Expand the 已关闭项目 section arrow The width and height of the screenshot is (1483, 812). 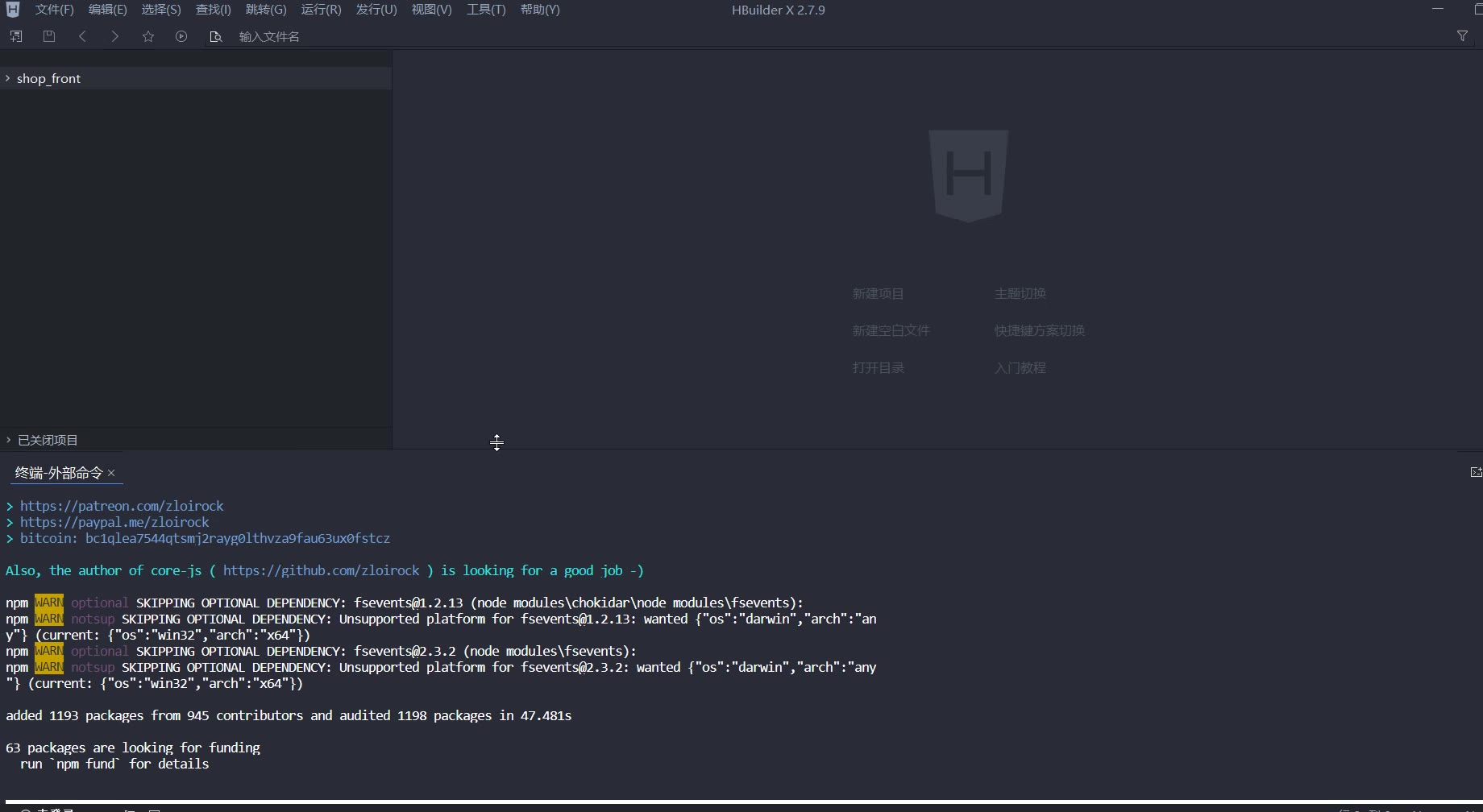tap(8, 440)
